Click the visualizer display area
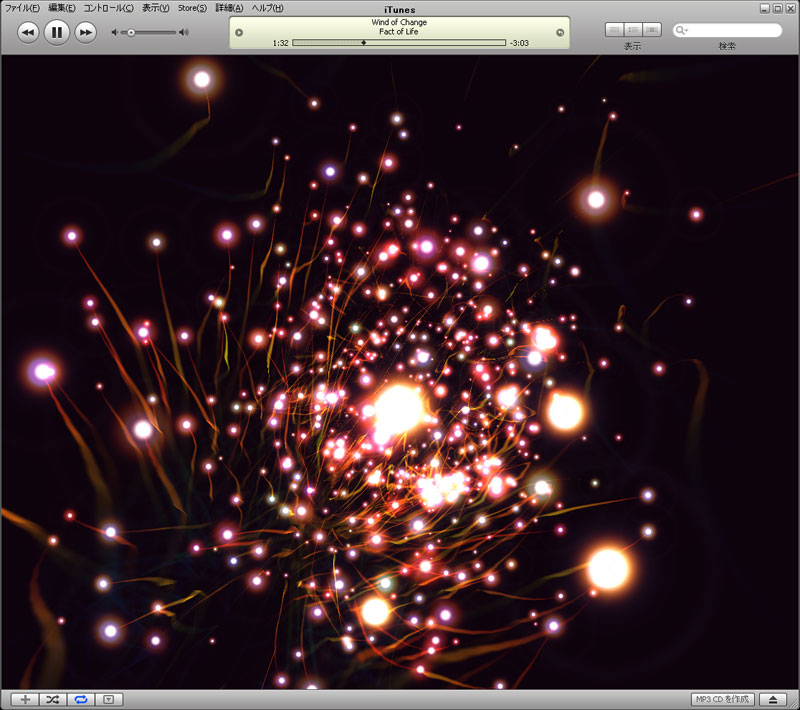 pyautogui.click(x=400, y=372)
